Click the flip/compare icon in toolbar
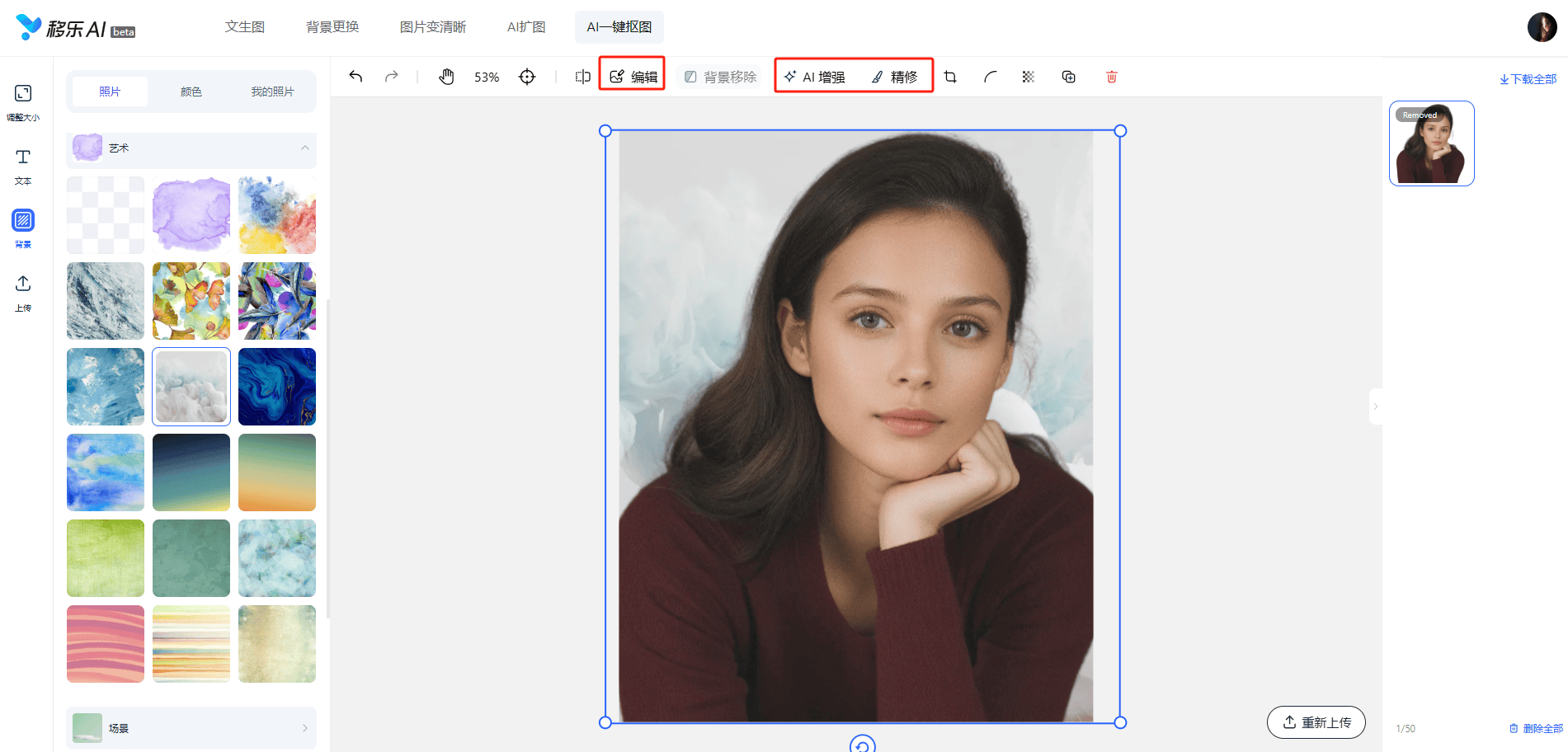The height and width of the screenshot is (752, 1568). (583, 77)
